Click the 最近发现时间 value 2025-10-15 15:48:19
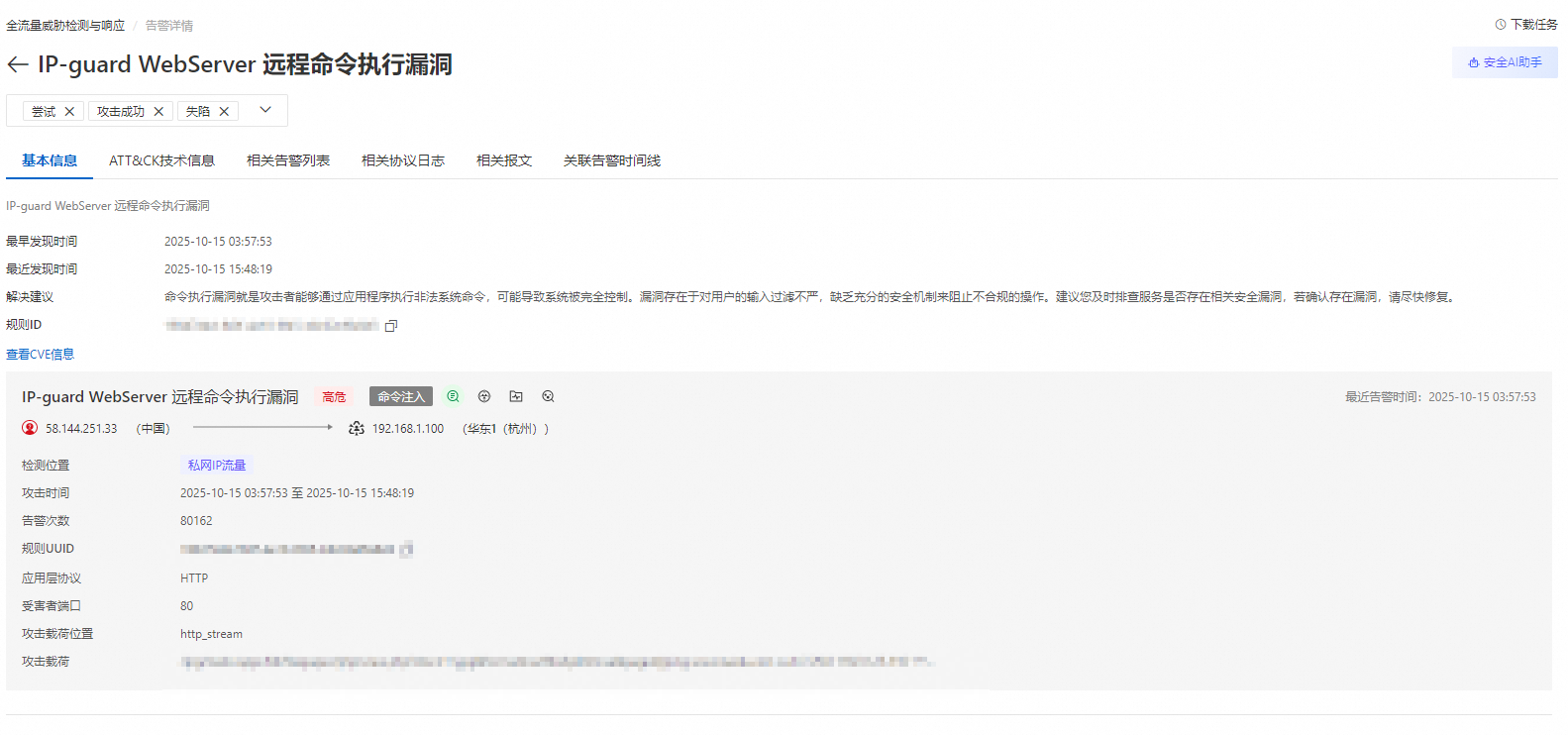This screenshot has width=1568, height=735. click(218, 269)
